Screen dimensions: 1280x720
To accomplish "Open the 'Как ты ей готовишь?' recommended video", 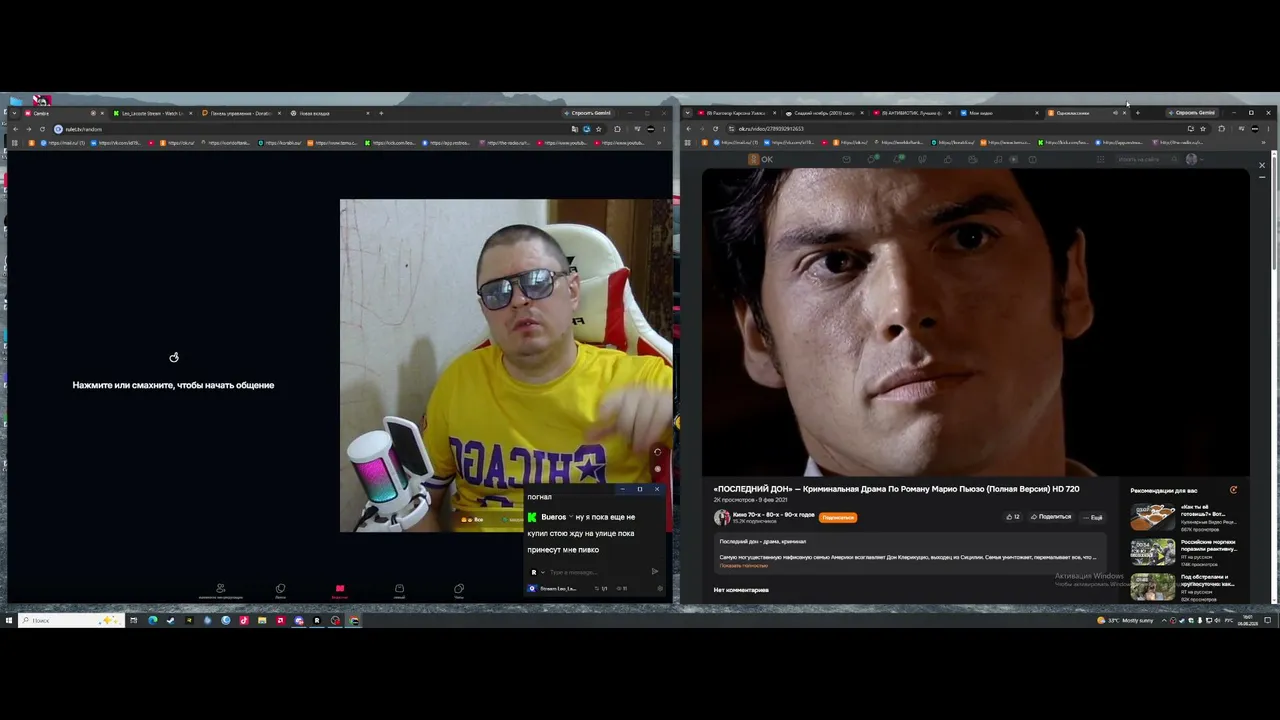I will pyautogui.click(x=1184, y=517).
